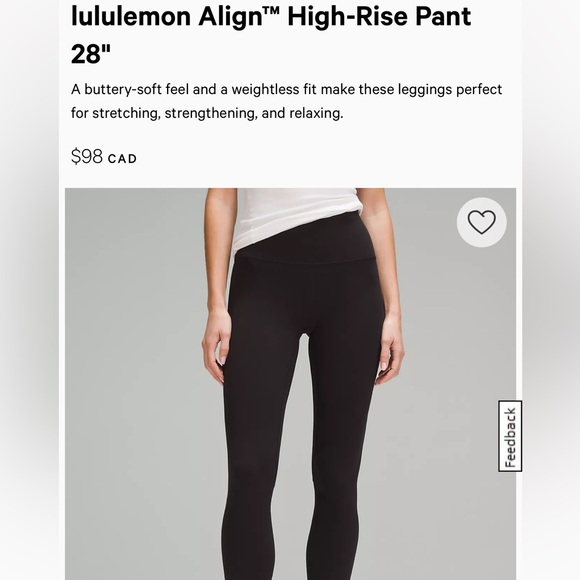Open the vertical Feedback tab
The width and height of the screenshot is (580, 580).
click(510, 436)
